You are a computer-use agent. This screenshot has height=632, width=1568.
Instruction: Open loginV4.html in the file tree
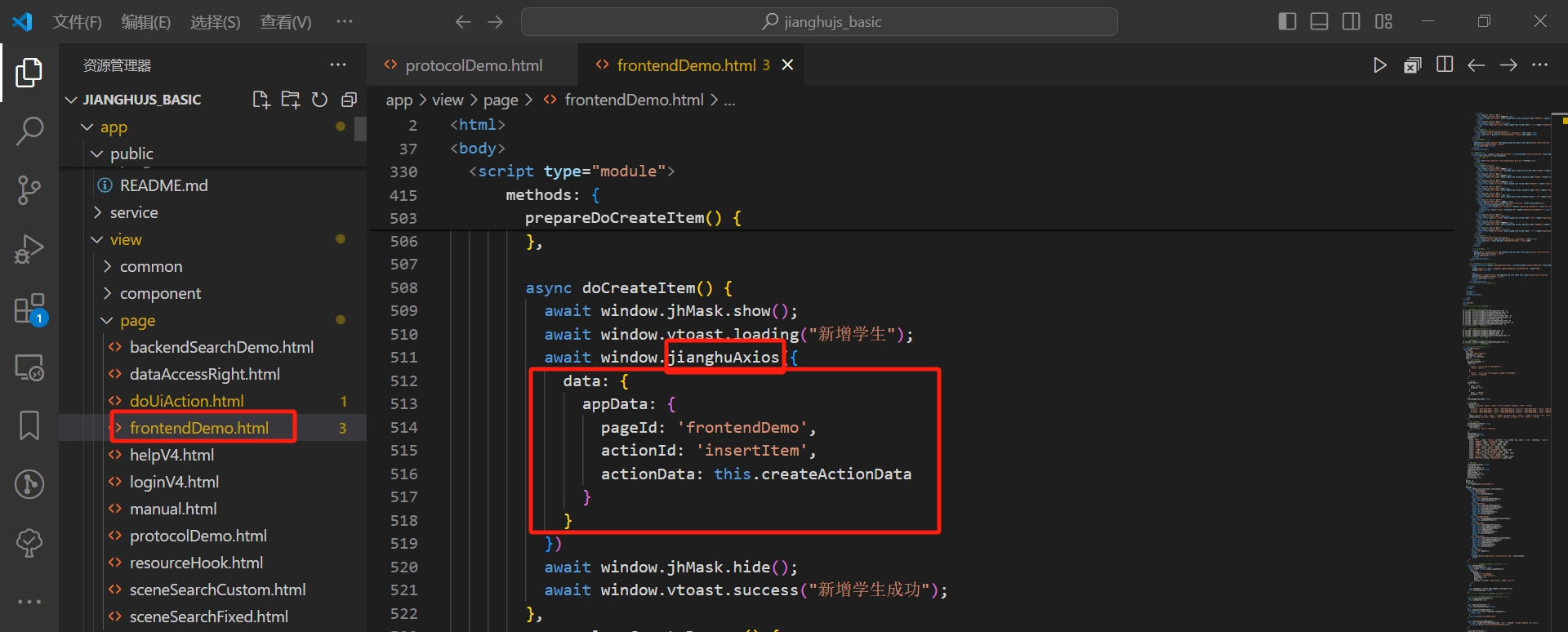pyautogui.click(x=174, y=482)
